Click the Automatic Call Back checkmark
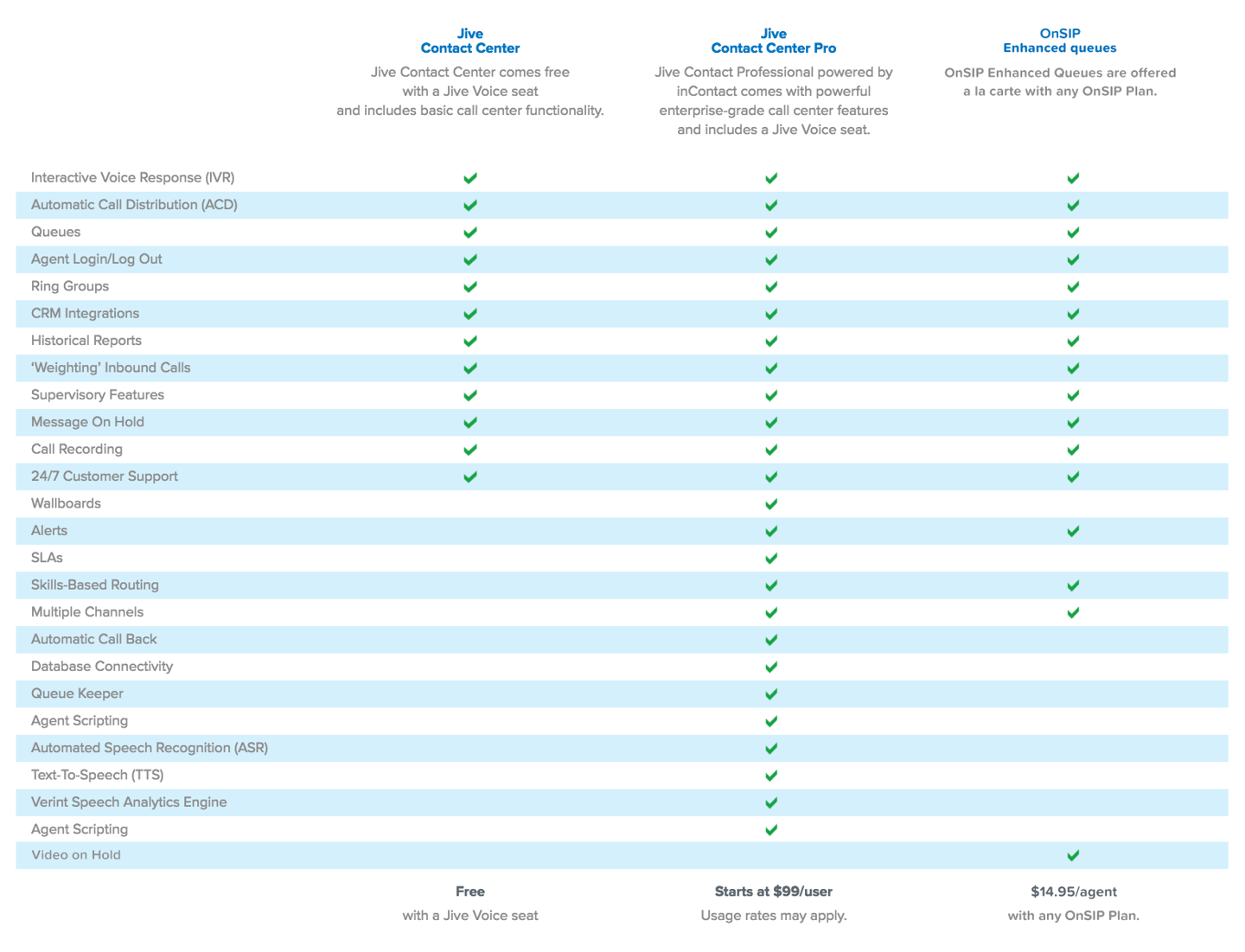This screenshot has width=1245, height=952. click(771, 640)
